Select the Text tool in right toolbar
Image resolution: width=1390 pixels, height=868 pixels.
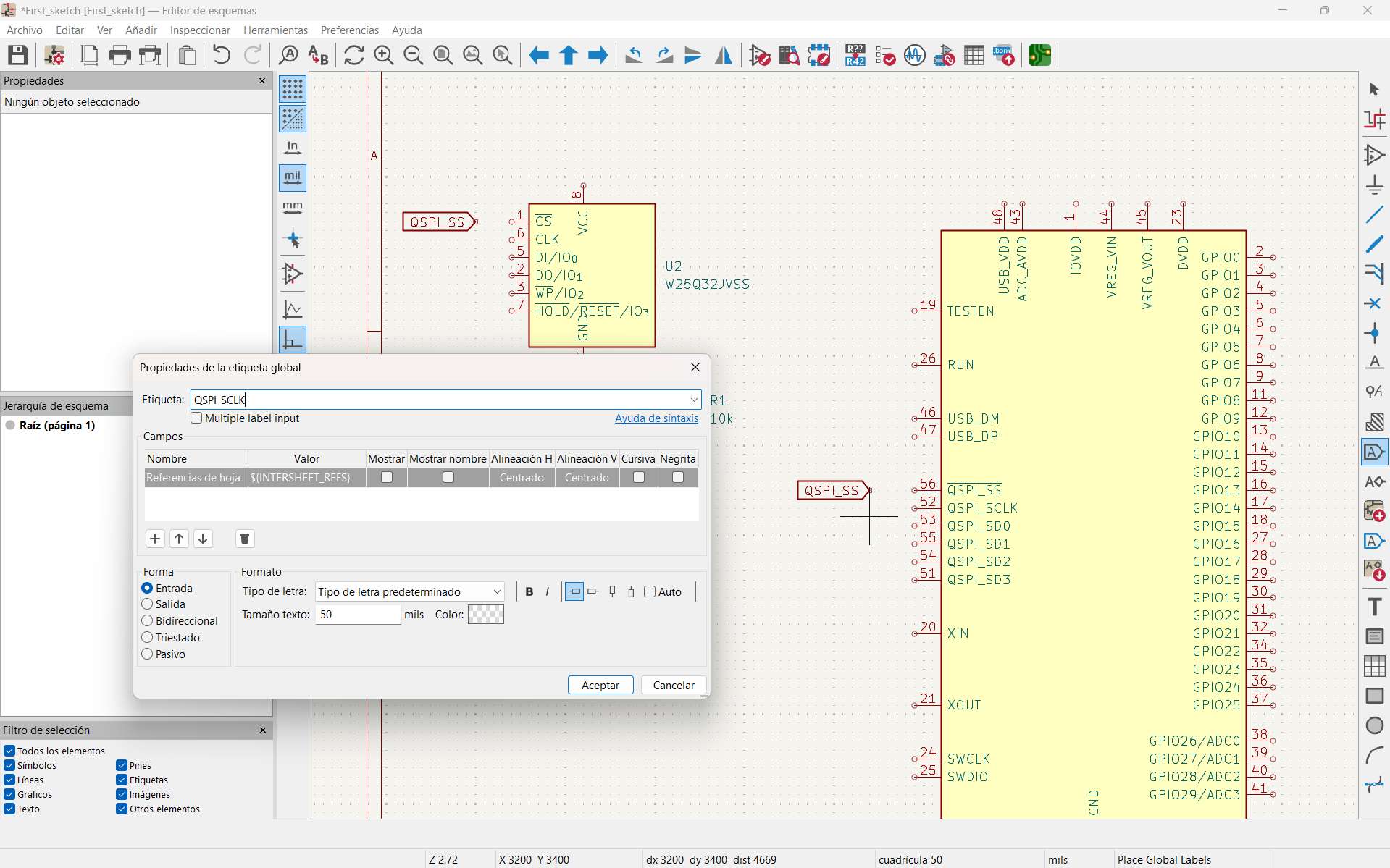pos(1374,607)
